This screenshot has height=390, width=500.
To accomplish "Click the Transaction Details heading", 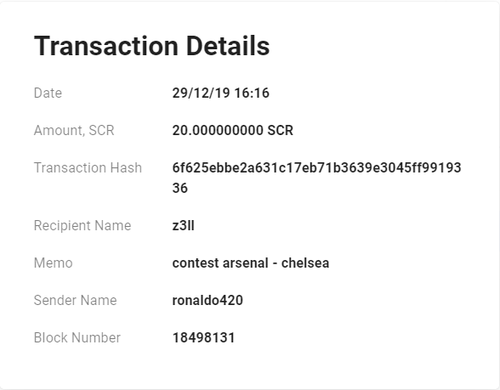I will coord(152,46).
